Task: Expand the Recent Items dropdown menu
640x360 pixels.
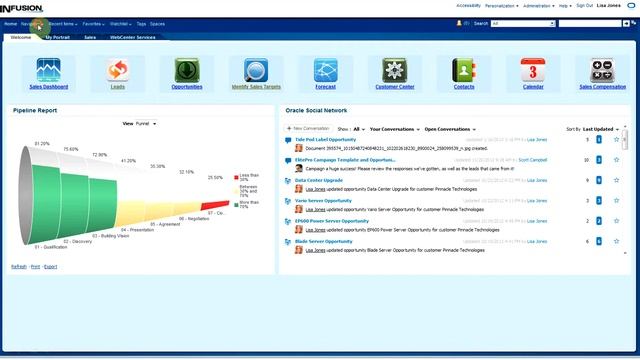Action: coord(63,24)
